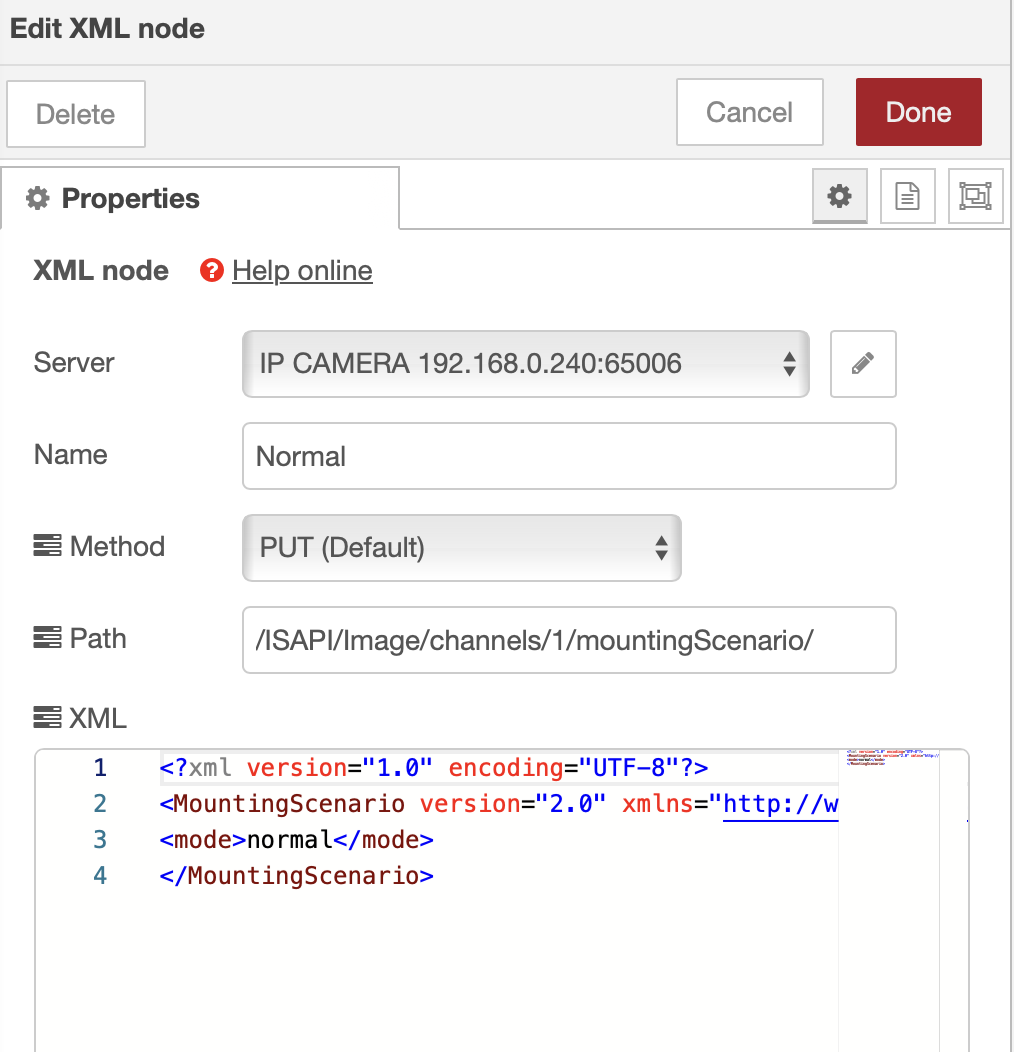Open the node description editor document icon
1014x1052 pixels.
pos(907,195)
